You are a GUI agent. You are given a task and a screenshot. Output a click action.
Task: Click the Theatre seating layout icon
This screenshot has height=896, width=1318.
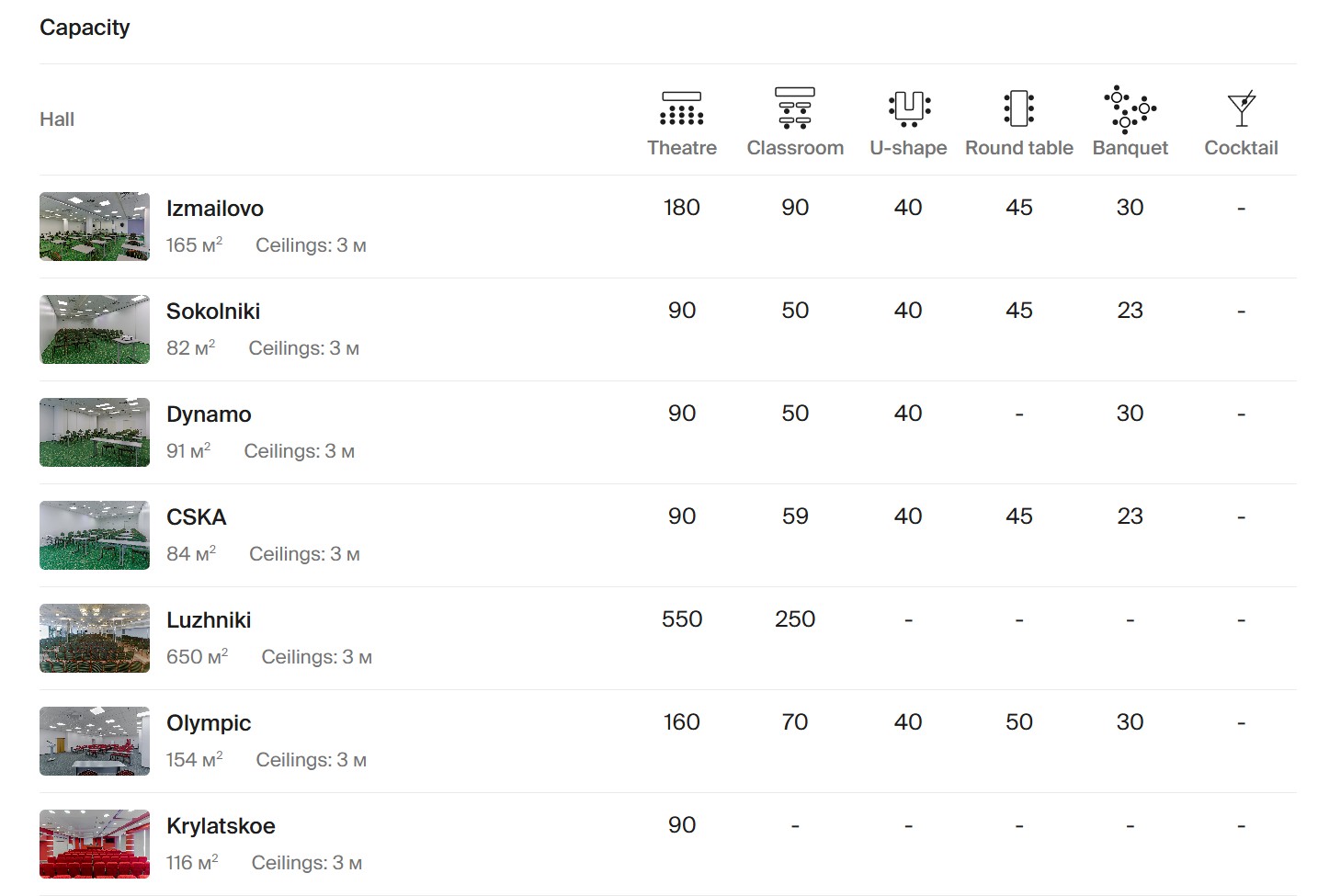681,108
